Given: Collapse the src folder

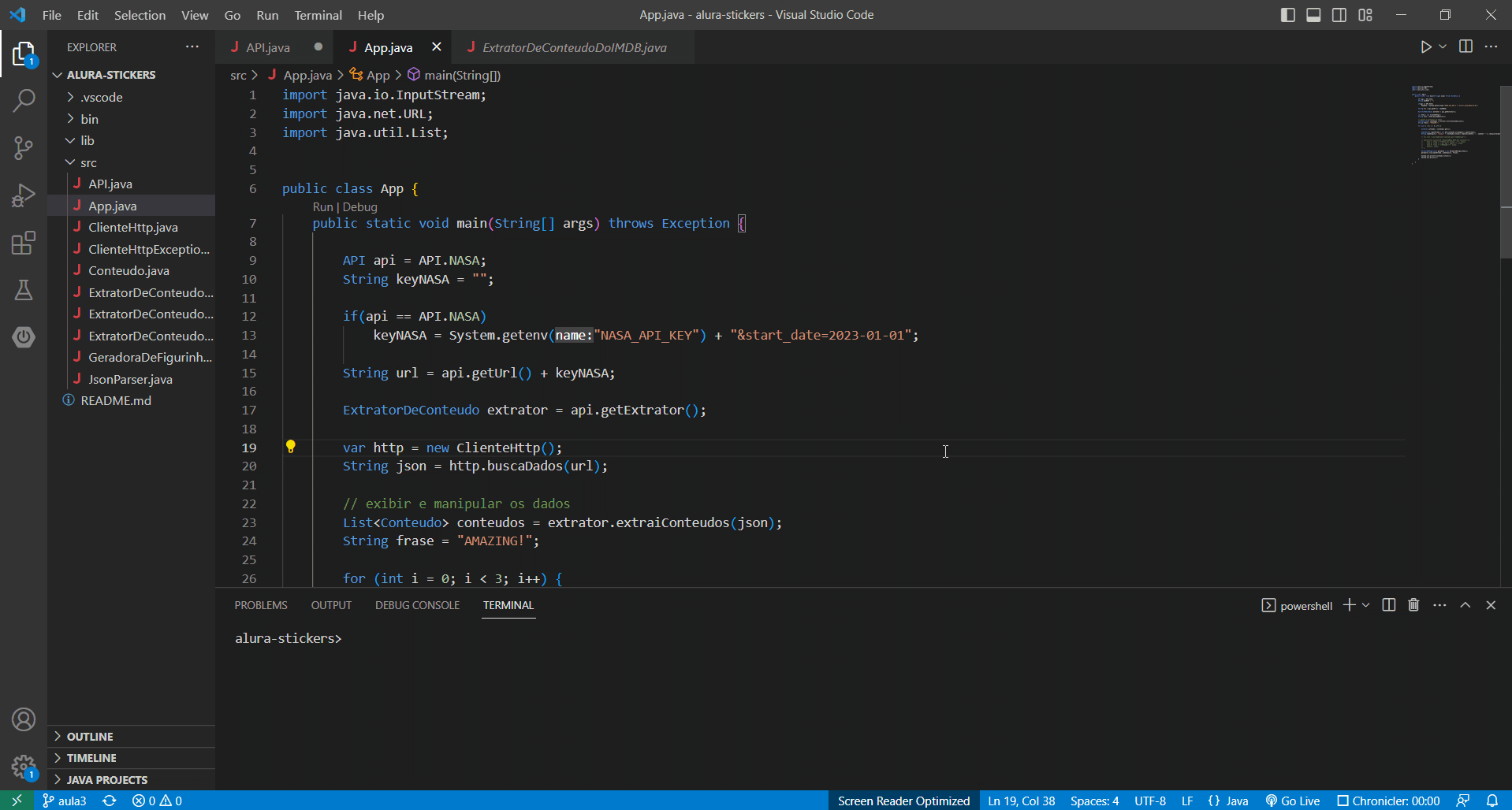Looking at the screenshot, I should (x=131, y=162).
